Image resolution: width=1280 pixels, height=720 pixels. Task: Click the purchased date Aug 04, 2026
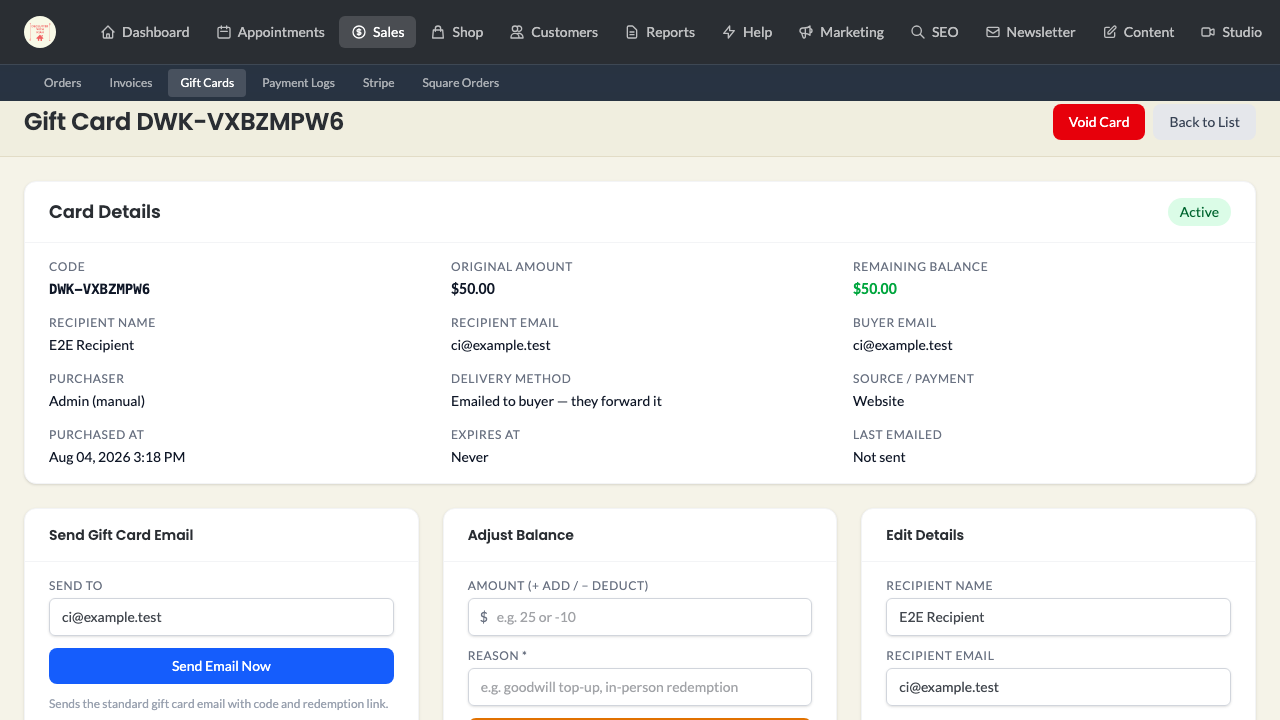pyautogui.click(x=117, y=457)
